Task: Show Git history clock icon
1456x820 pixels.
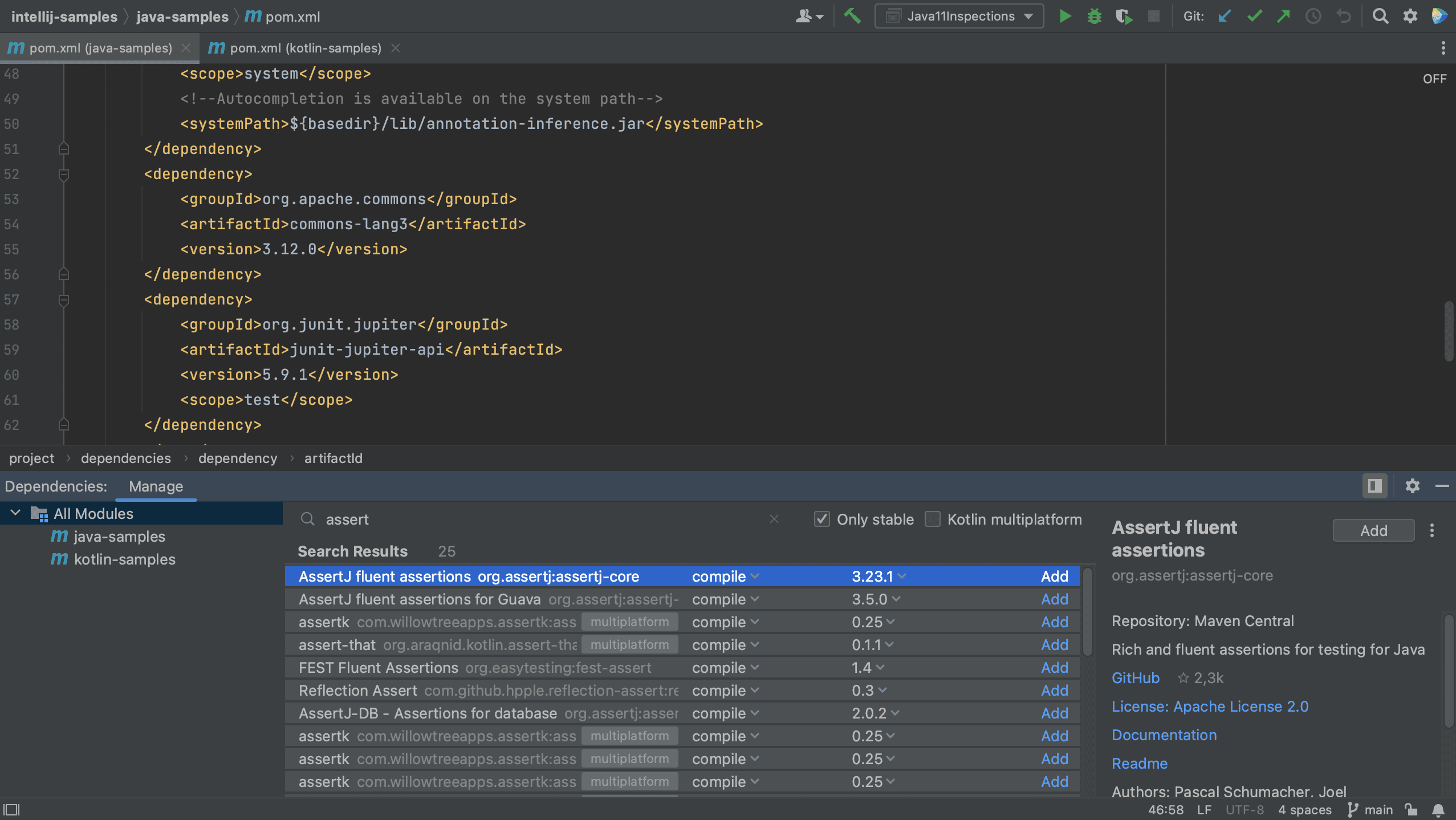Action: pyautogui.click(x=1313, y=16)
